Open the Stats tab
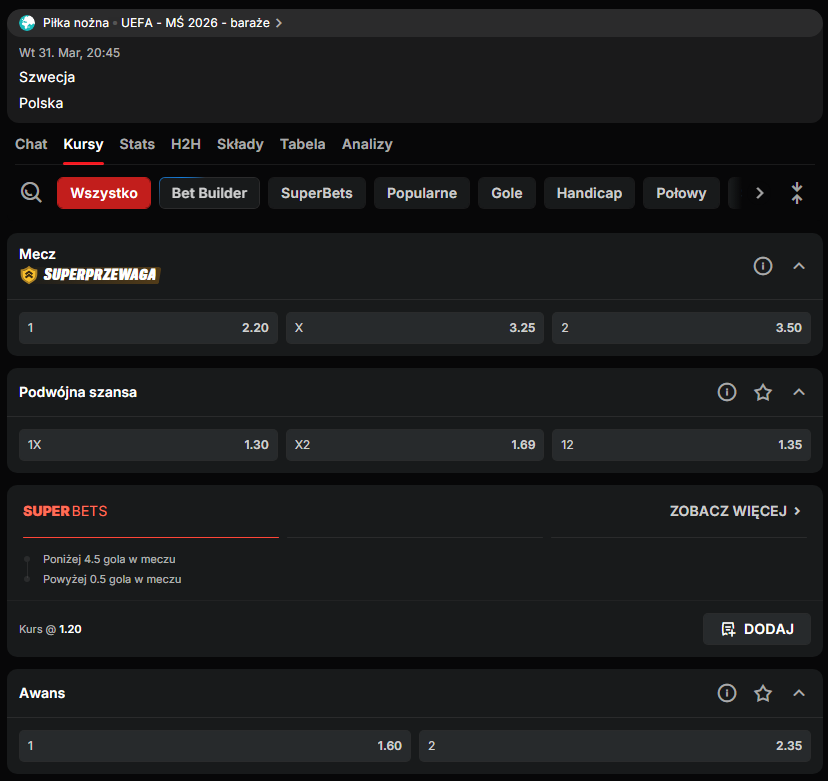 (x=137, y=144)
